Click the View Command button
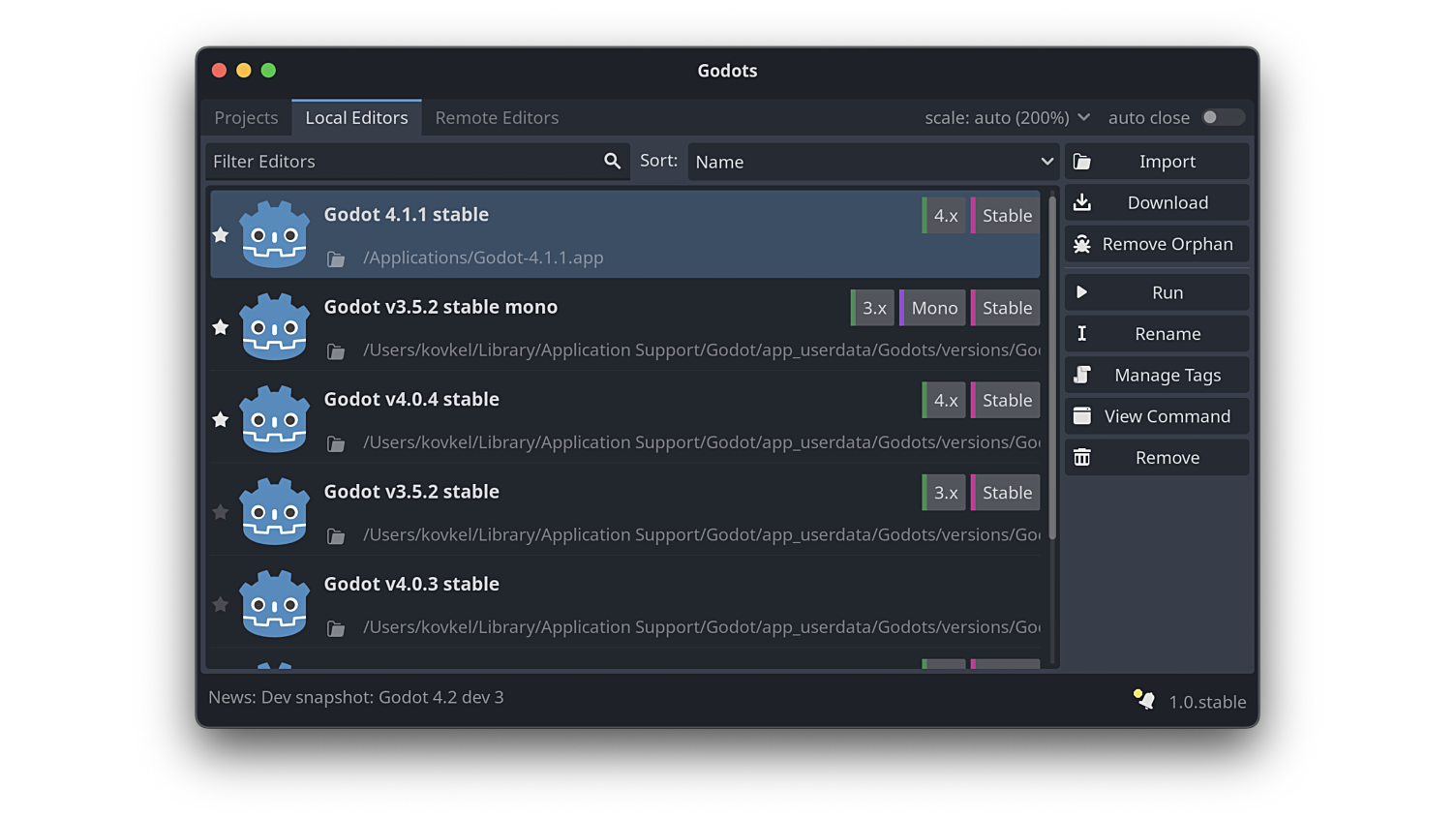This screenshot has width=1456, height=819. (x=1157, y=416)
